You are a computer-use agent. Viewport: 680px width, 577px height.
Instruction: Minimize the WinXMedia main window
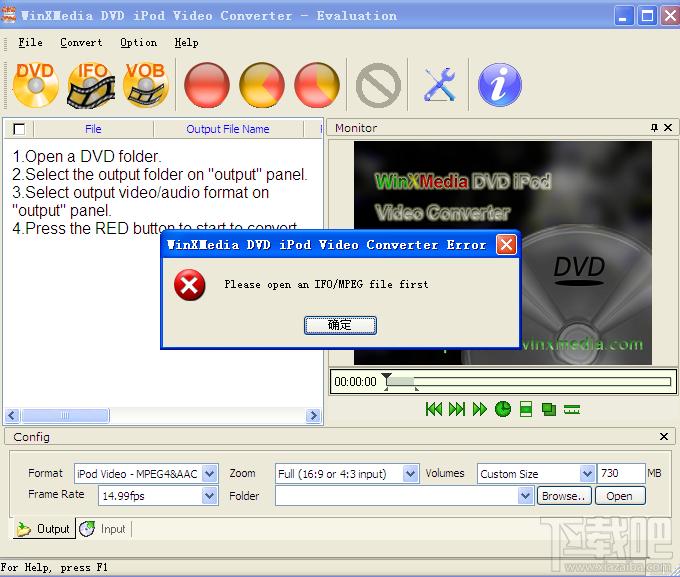pyautogui.click(x=624, y=16)
